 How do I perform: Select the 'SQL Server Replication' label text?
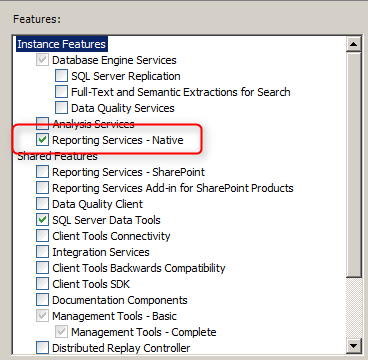[x=126, y=76]
